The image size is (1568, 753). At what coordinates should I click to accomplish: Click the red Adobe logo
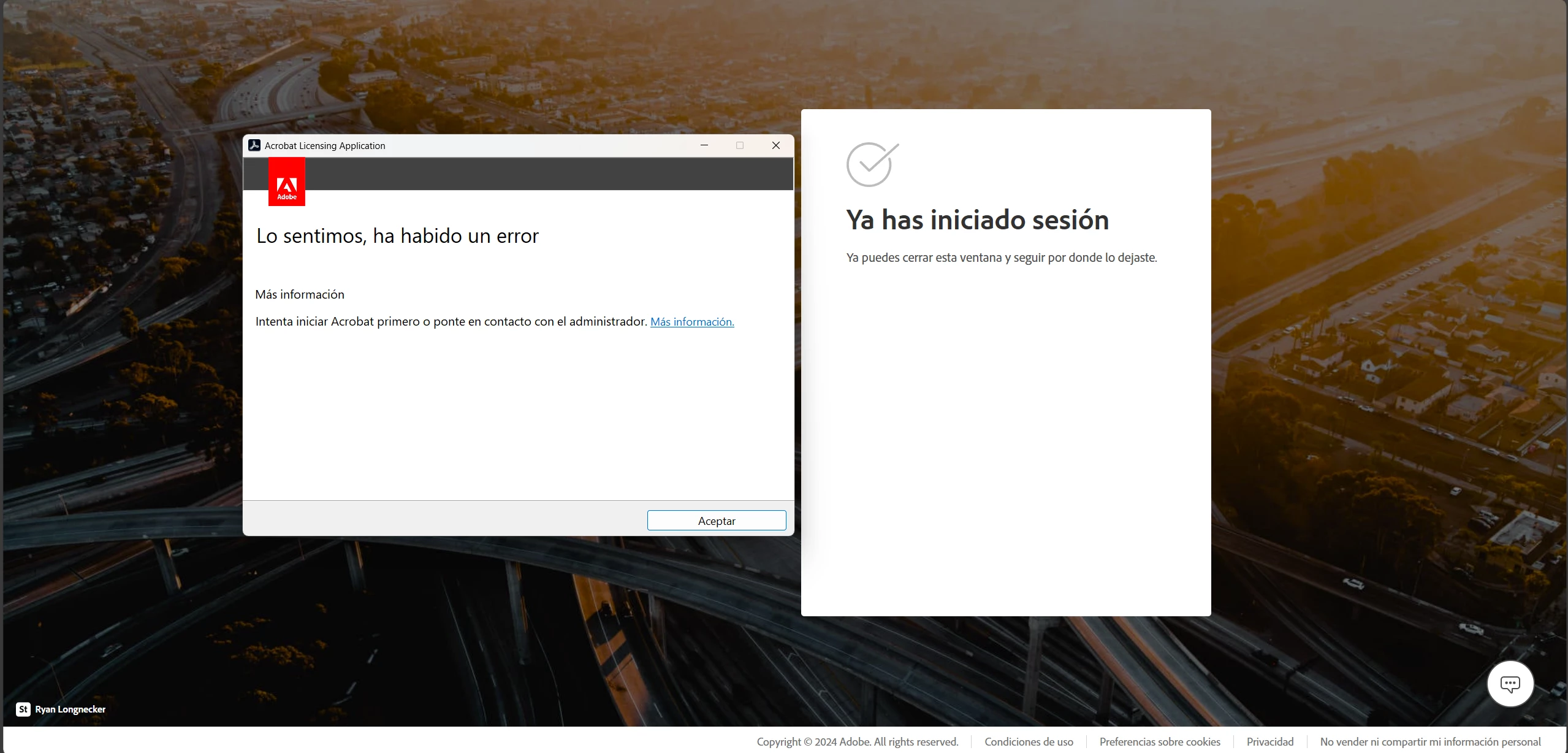click(x=287, y=182)
